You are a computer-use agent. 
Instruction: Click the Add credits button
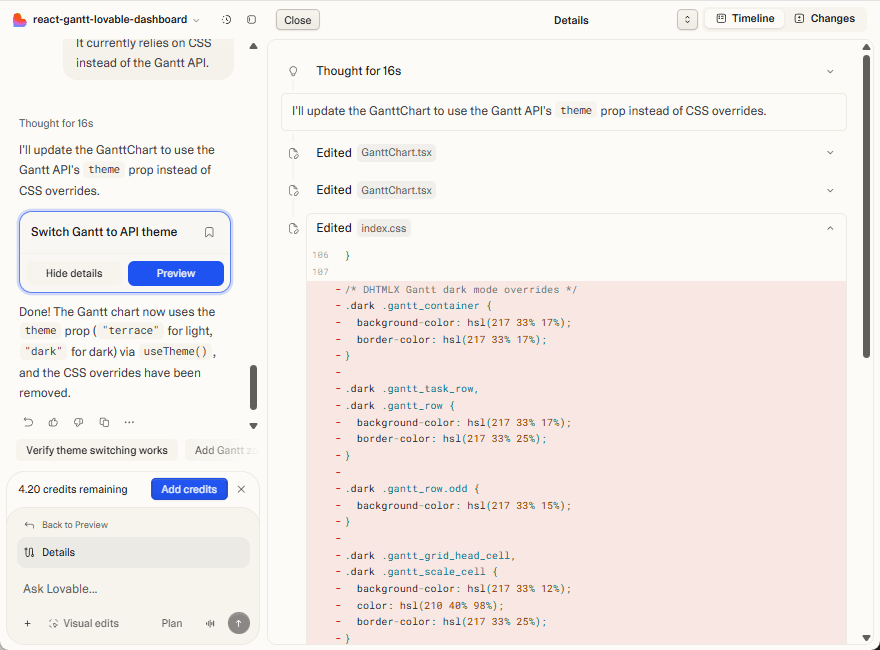(189, 489)
